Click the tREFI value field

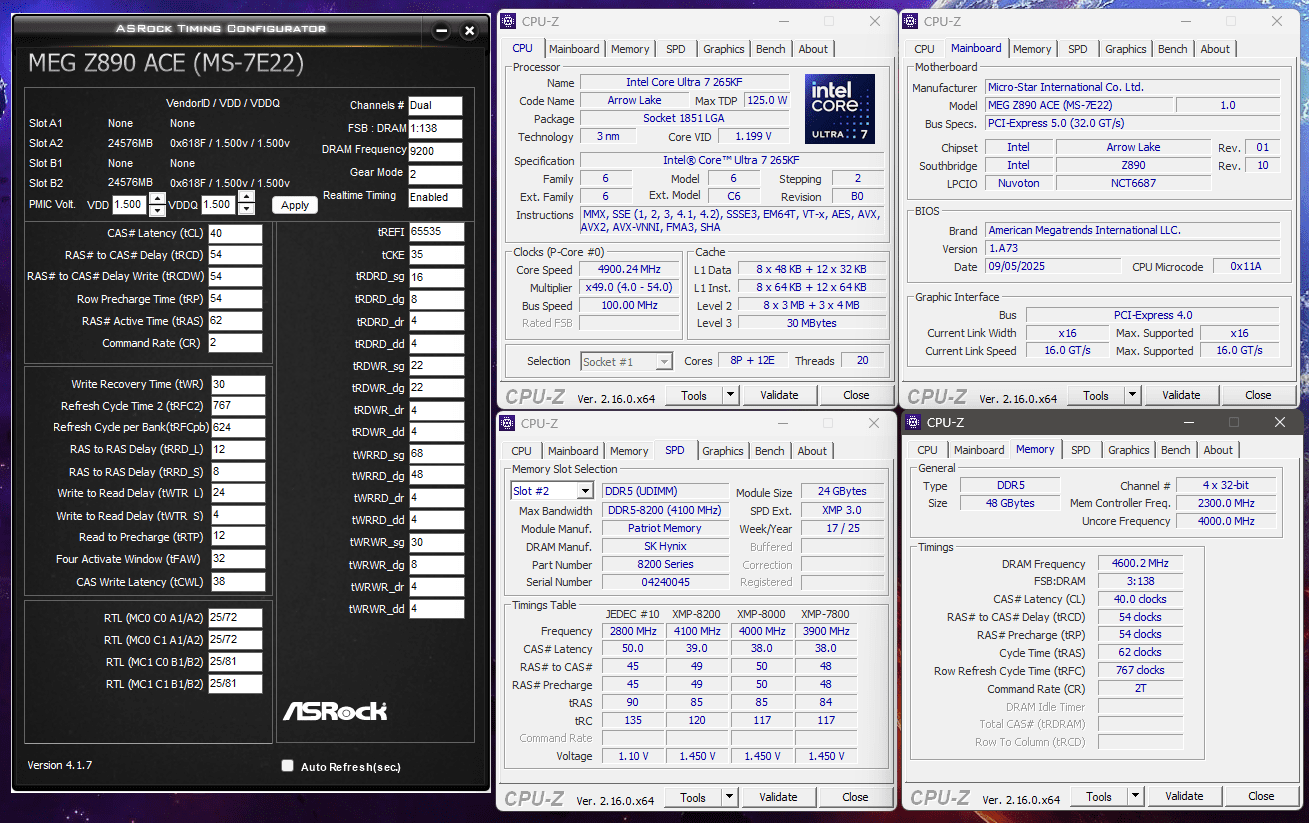(437, 231)
